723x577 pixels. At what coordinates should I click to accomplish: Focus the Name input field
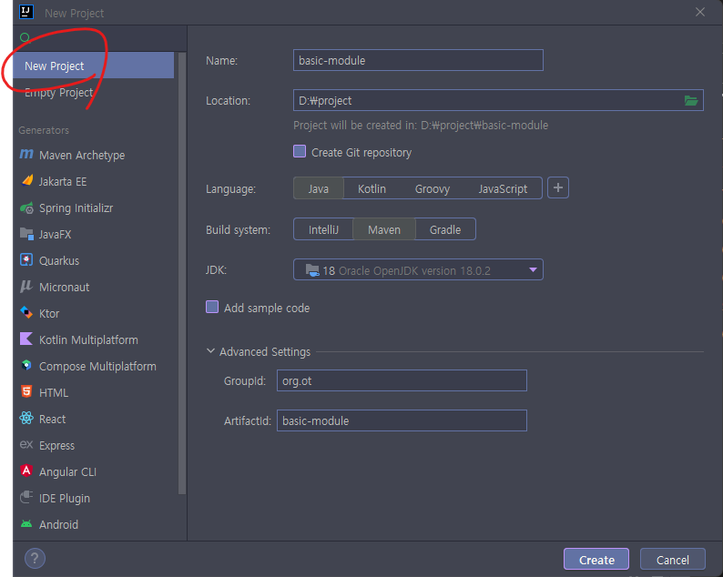(418, 60)
